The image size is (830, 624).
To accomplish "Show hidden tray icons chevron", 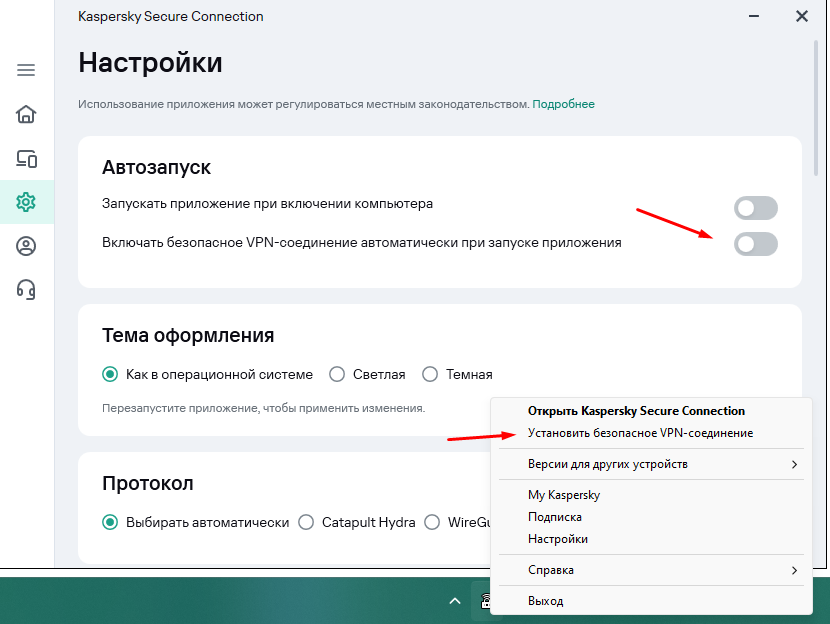I will pyautogui.click(x=455, y=601).
